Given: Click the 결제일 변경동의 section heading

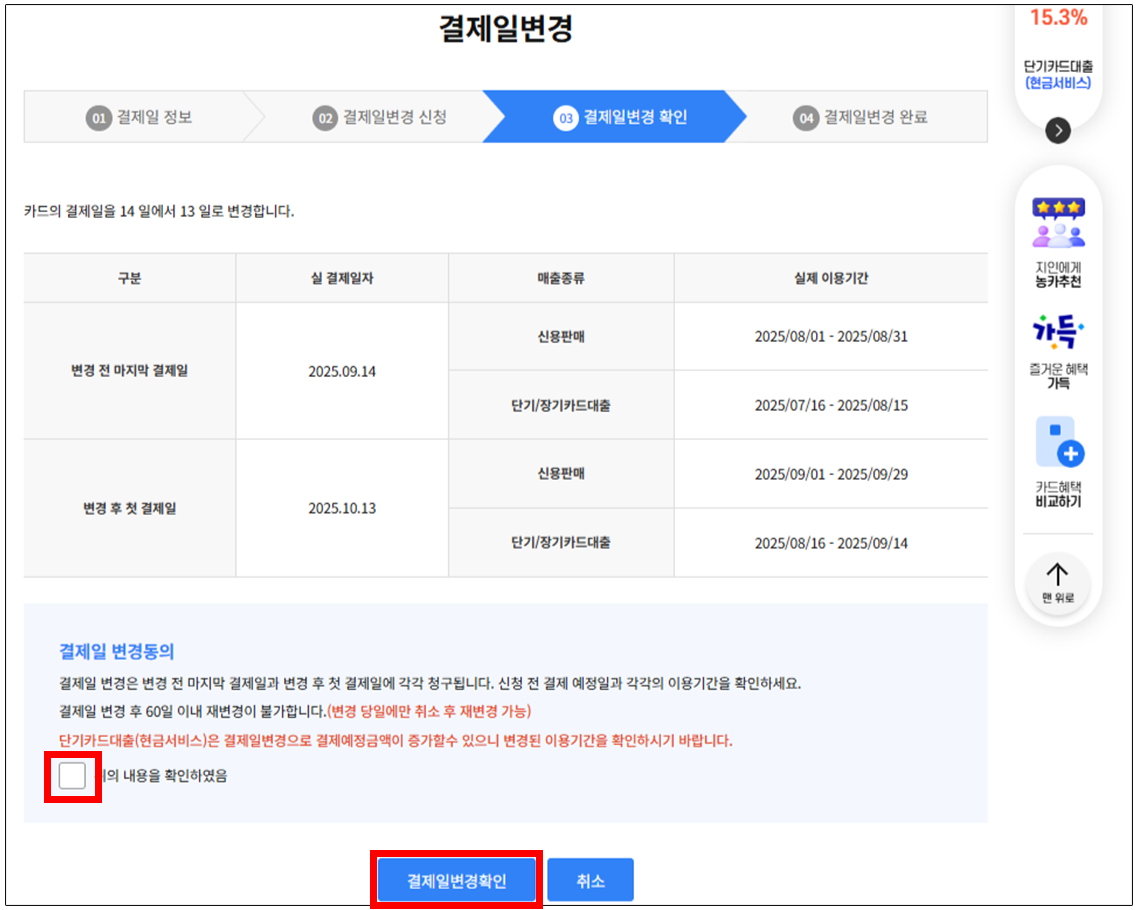Looking at the screenshot, I should [117, 652].
